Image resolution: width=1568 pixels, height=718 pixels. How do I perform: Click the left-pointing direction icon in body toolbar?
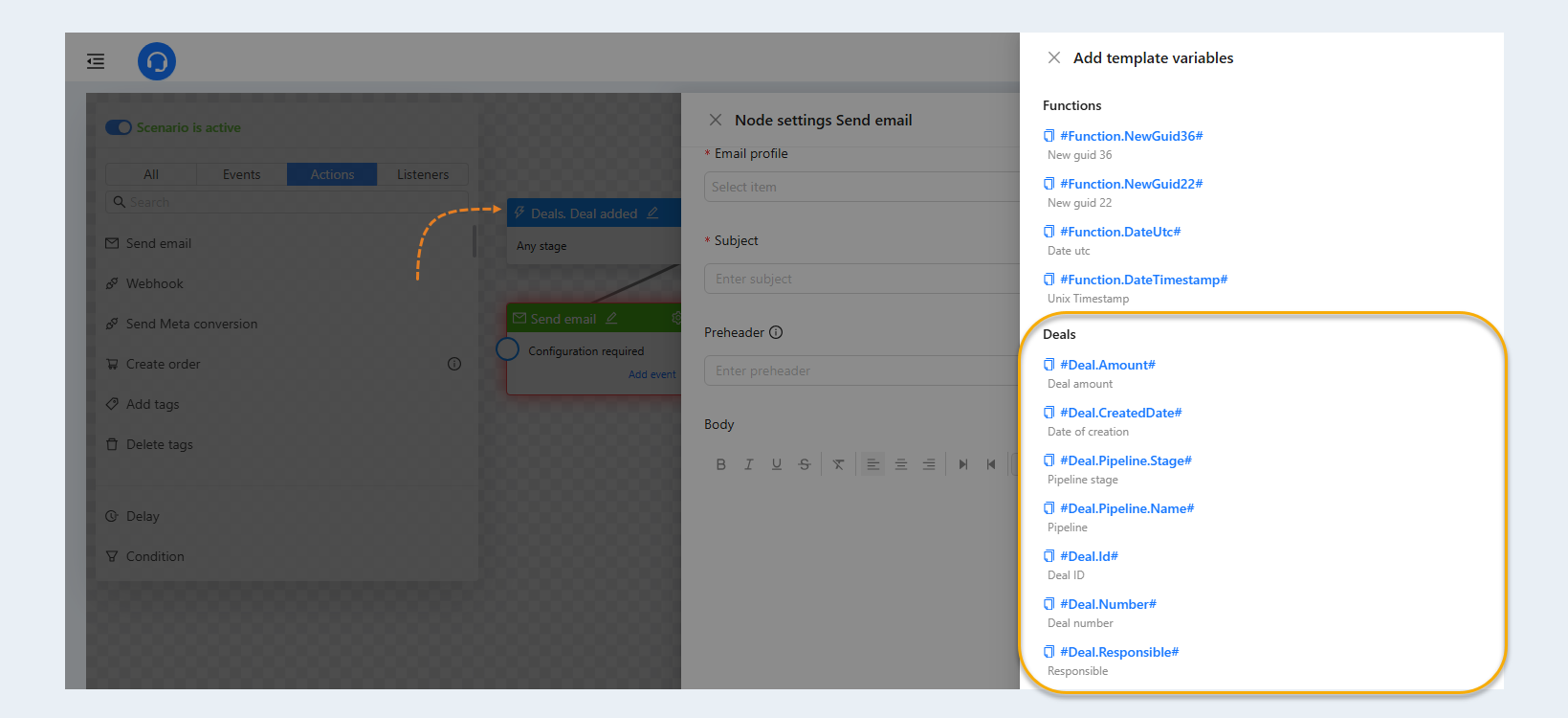(991, 464)
